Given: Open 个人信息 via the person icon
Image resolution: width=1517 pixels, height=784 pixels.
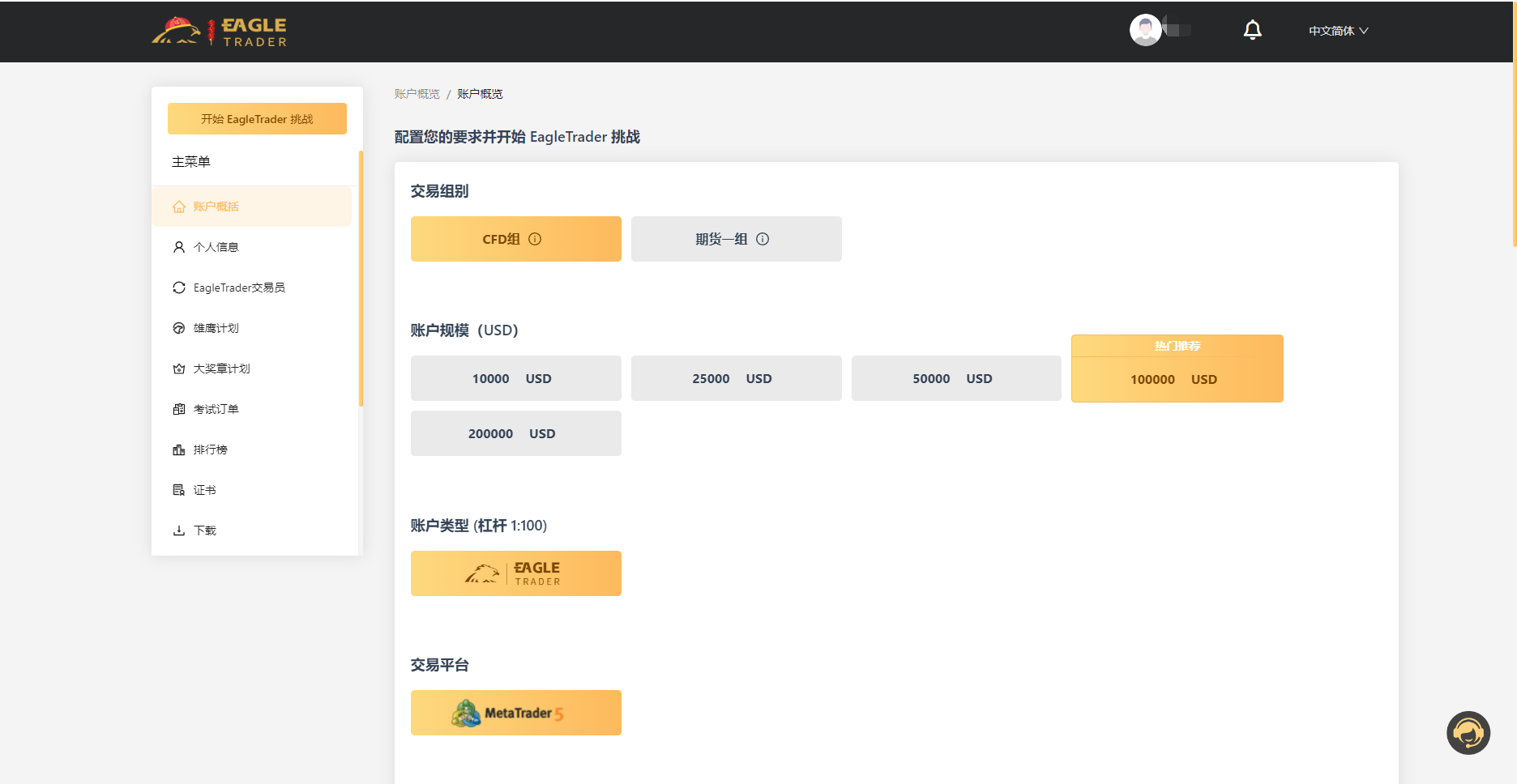Looking at the screenshot, I should 179,247.
